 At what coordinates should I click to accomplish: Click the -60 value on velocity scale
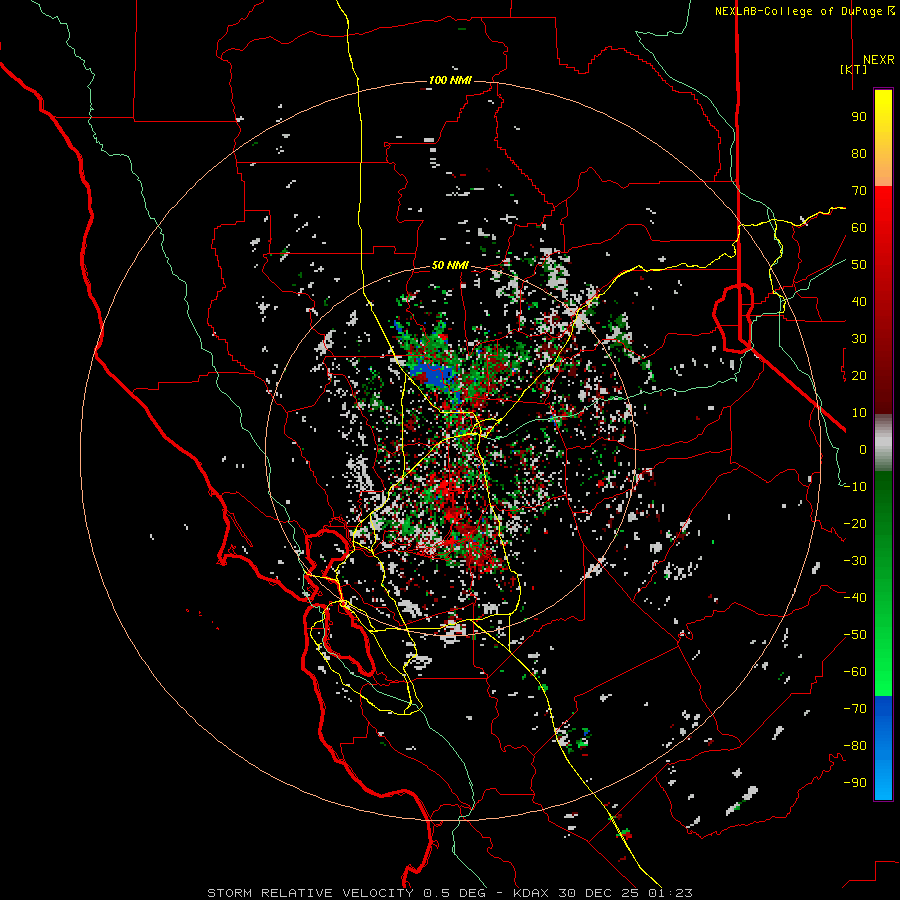[855, 672]
